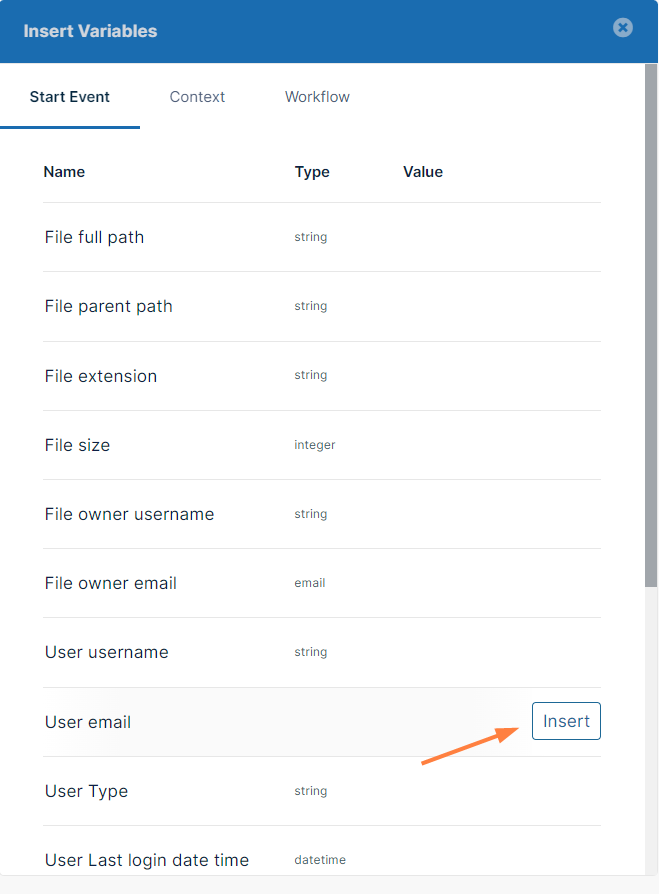Pick User Last login date time
Image resolution: width=659 pixels, height=894 pixels.
(x=147, y=860)
